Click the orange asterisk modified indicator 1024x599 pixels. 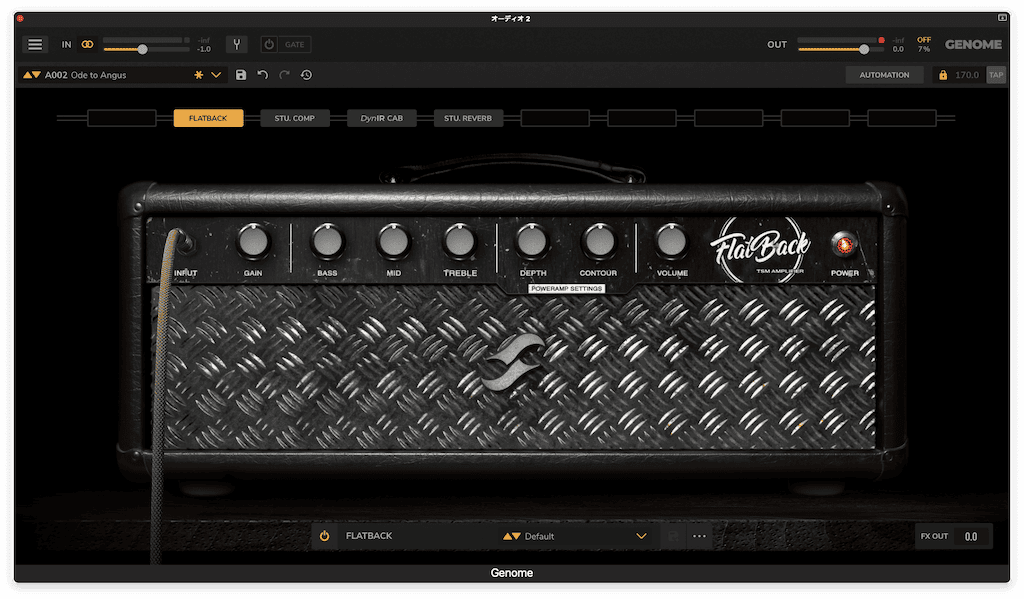tap(199, 75)
